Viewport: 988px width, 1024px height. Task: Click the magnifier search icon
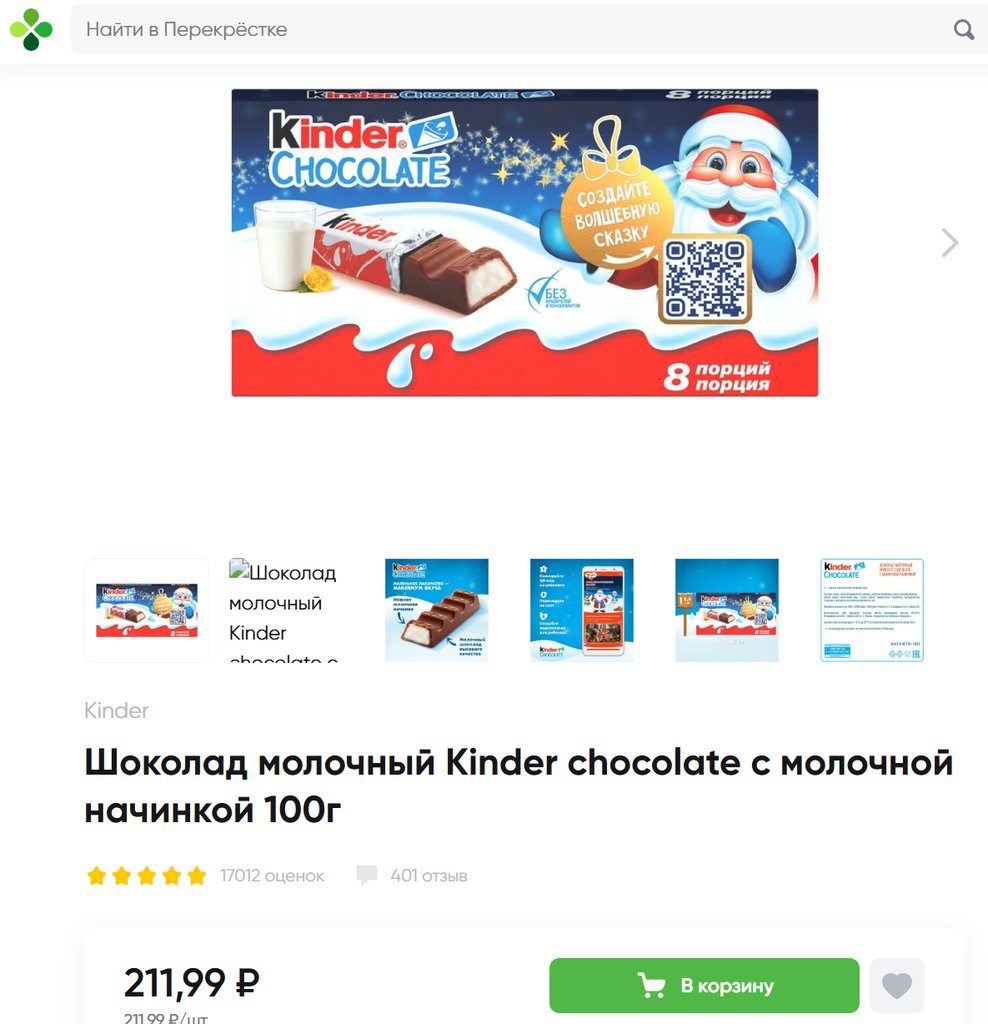(x=964, y=29)
